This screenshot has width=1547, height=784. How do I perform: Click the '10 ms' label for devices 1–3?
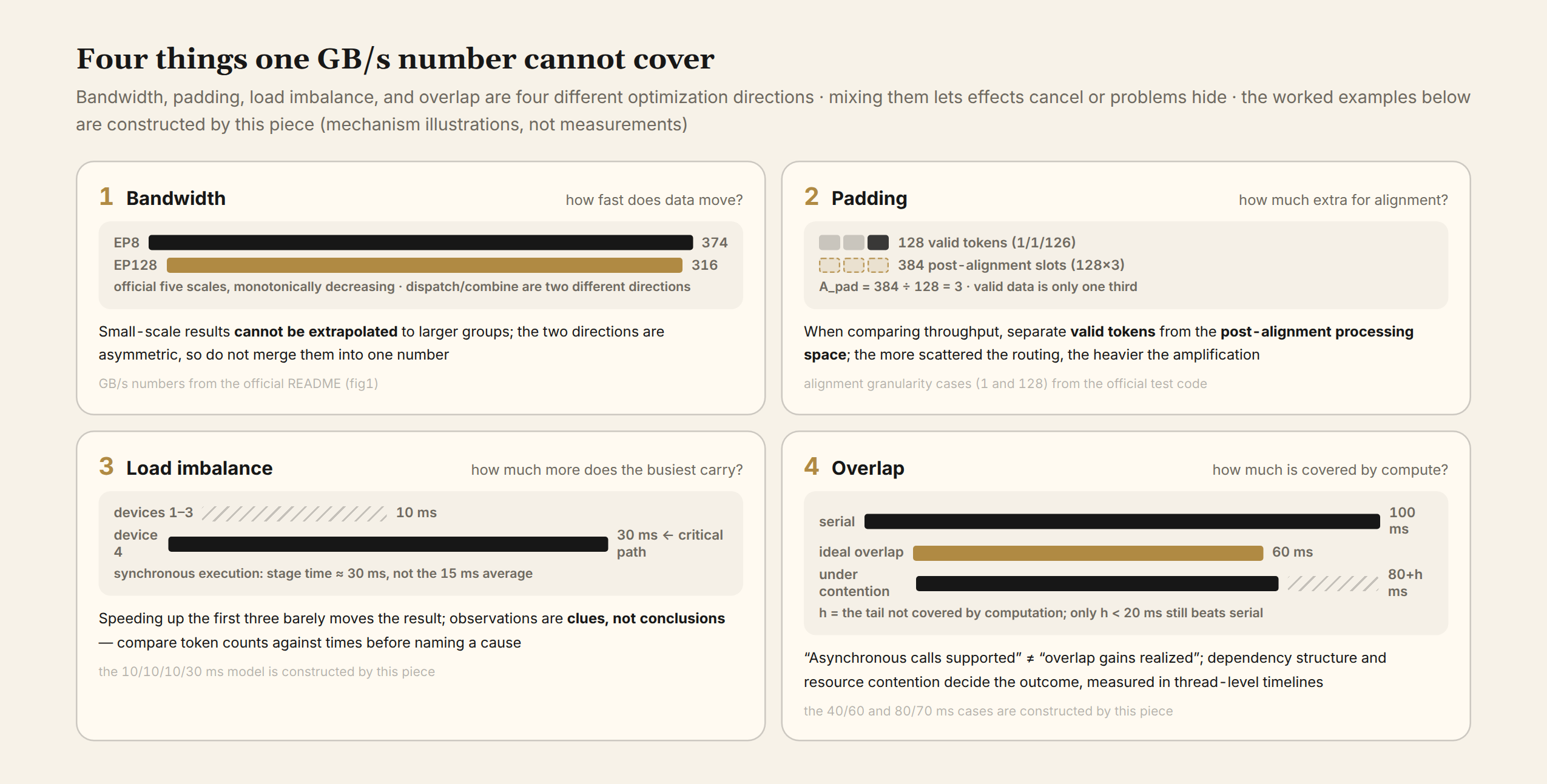416,513
